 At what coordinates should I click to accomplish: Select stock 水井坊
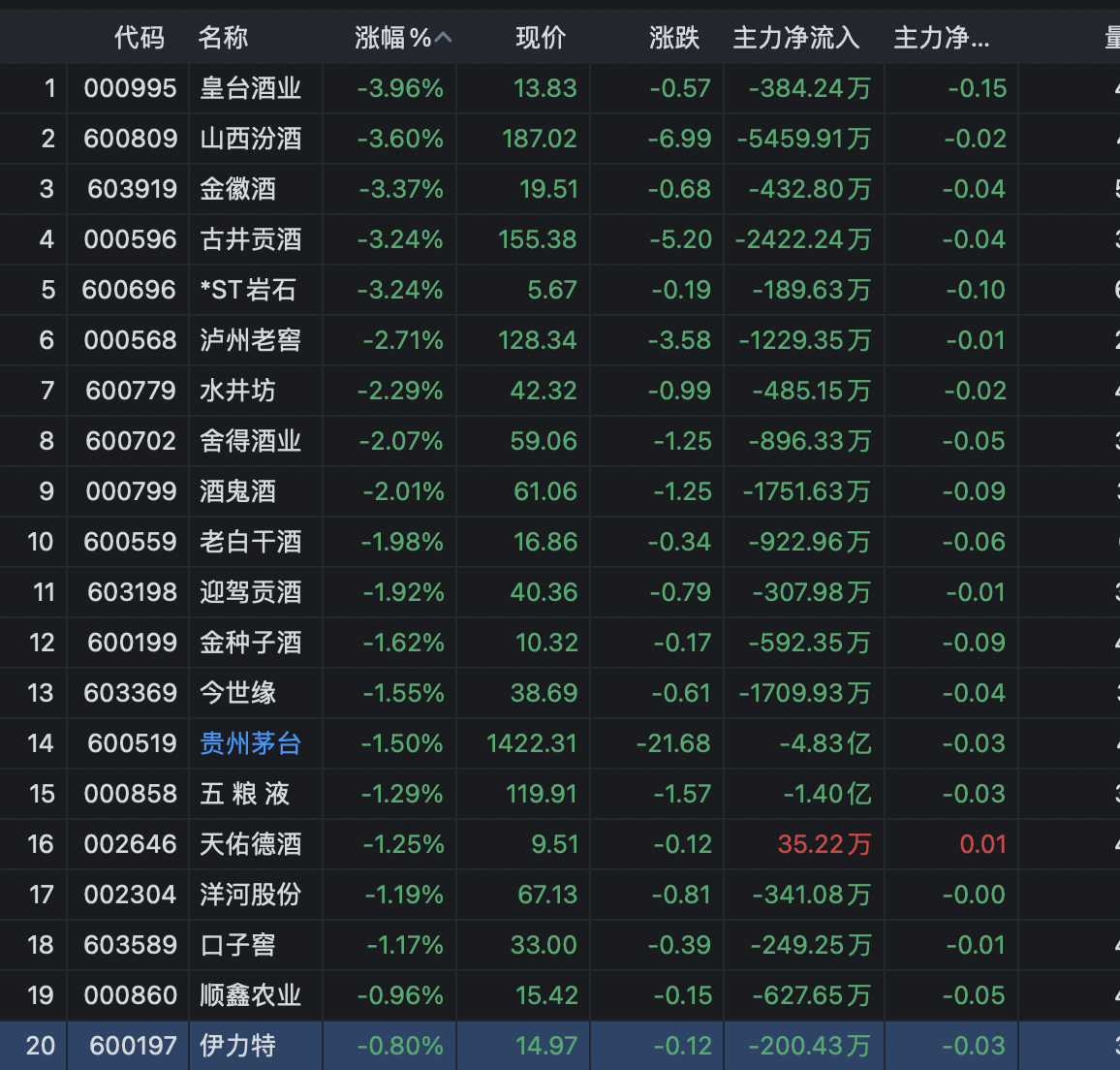pos(238,391)
